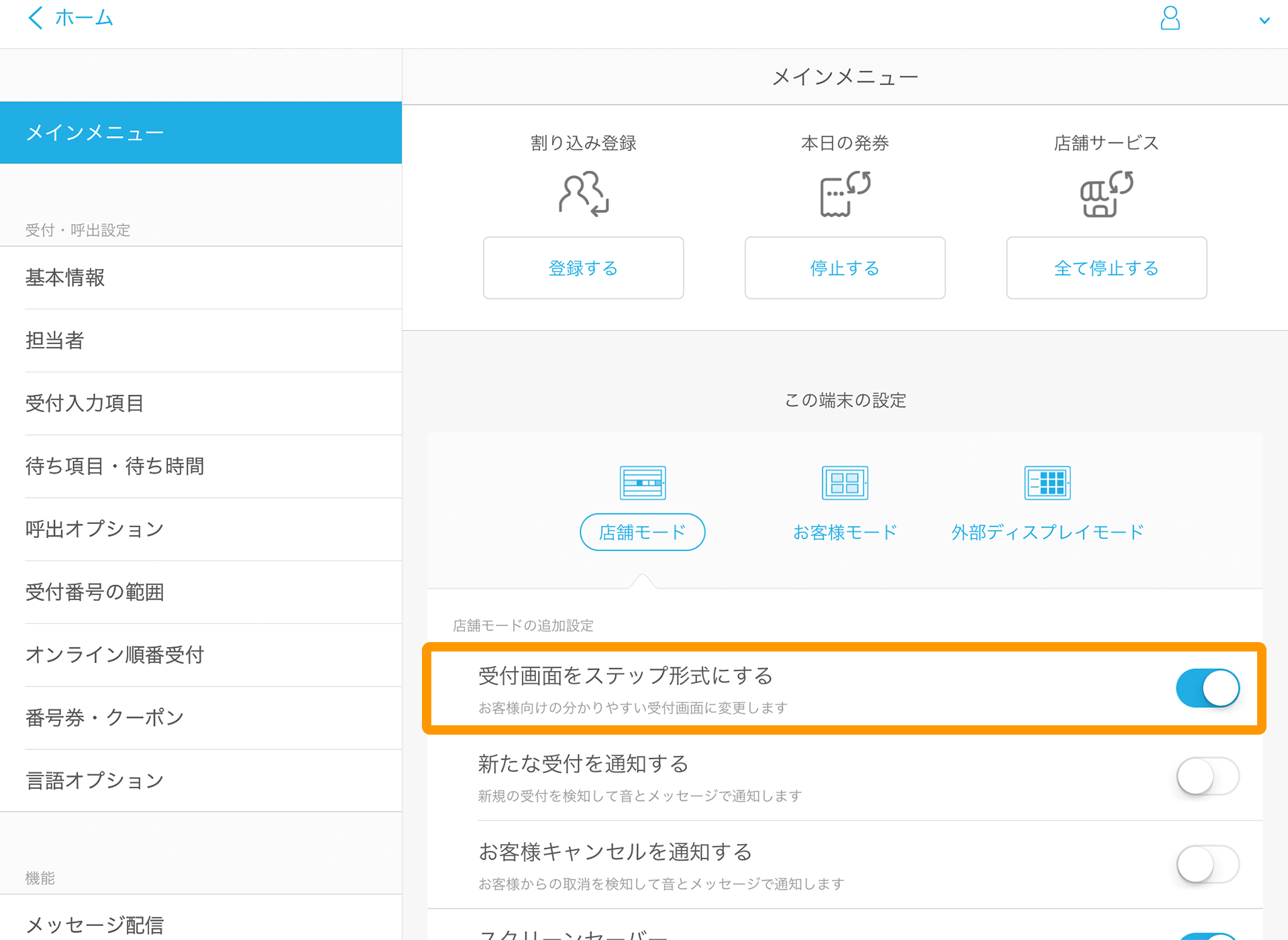Open 基本情報 settings
Viewport: 1288px width, 940px height.
tap(201, 278)
